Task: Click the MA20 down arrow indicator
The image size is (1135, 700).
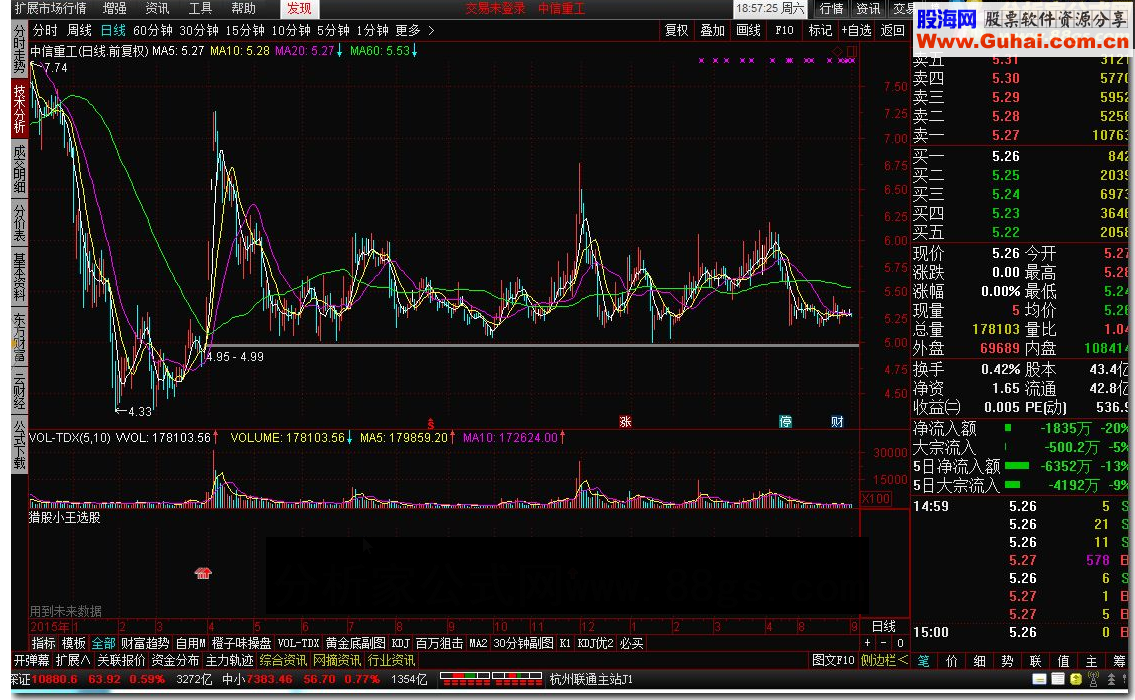Action: tap(339, 51)
